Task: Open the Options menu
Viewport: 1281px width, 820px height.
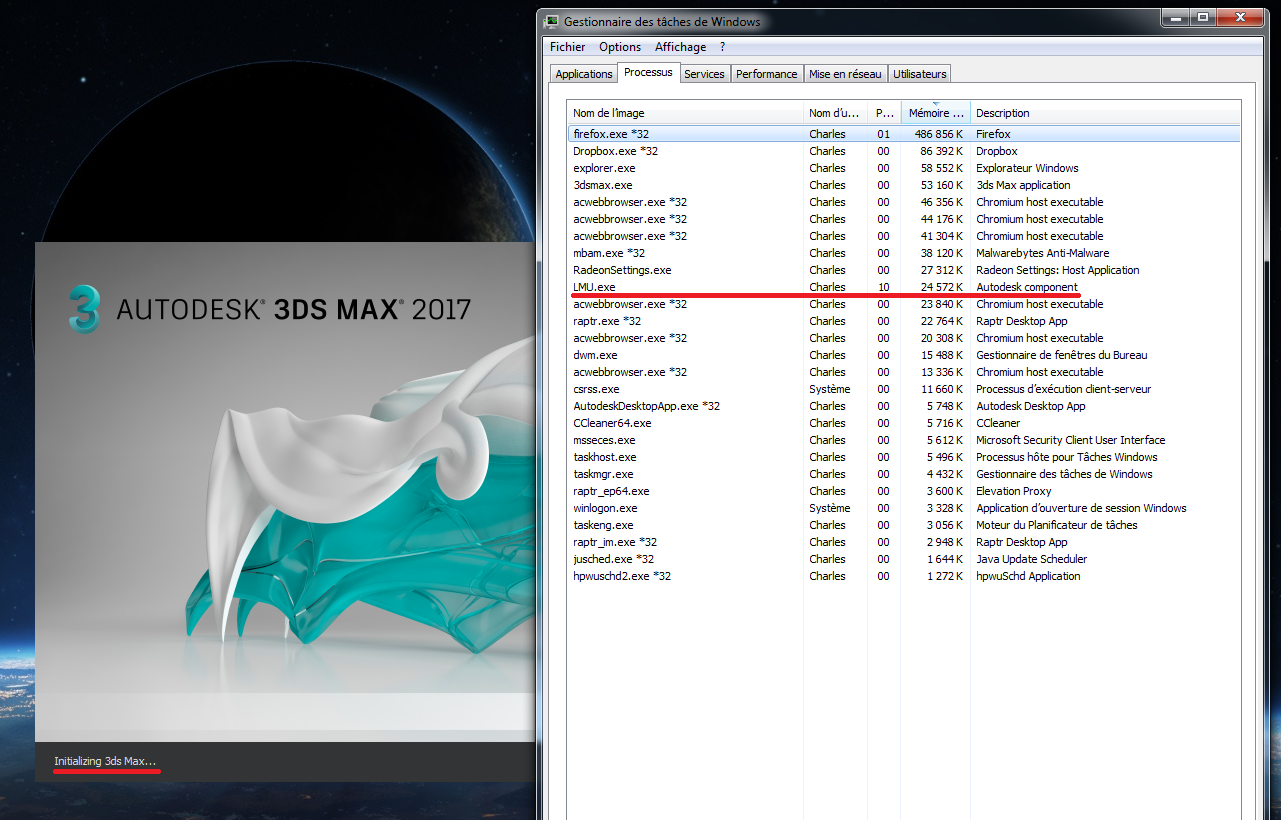Action: pyautogui.click(x=620, y=47)
